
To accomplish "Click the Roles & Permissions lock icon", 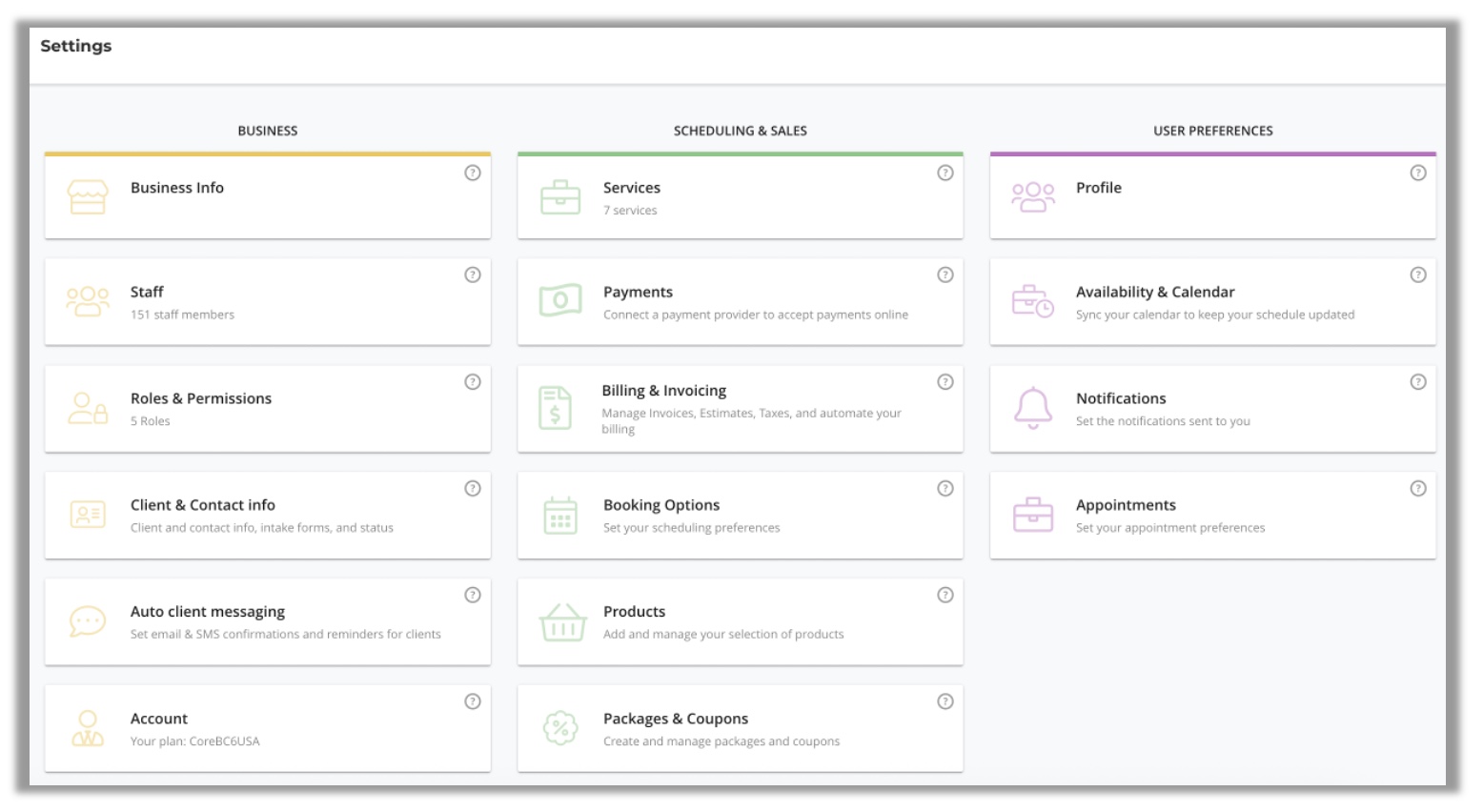I will tap(88, 409).
